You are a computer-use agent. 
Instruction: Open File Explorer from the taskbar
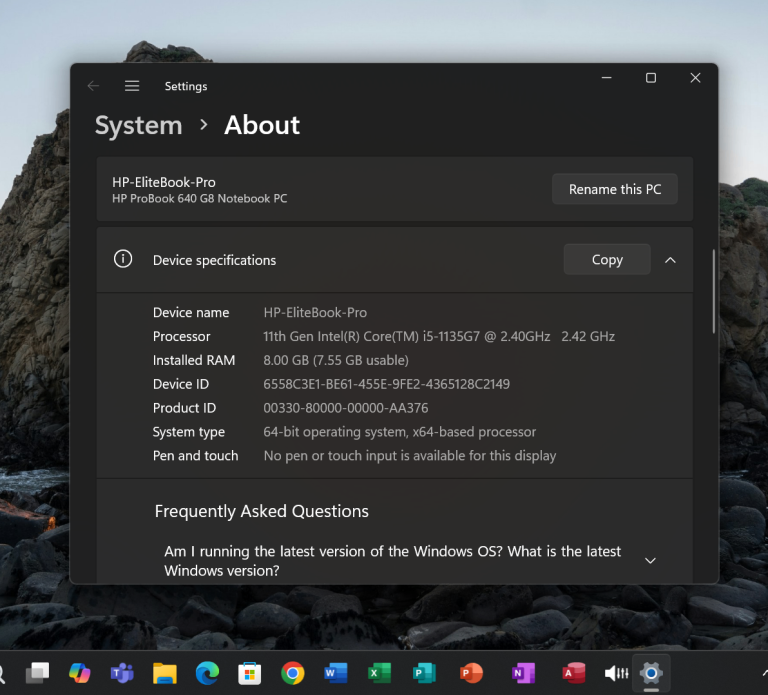pos(165,673)
